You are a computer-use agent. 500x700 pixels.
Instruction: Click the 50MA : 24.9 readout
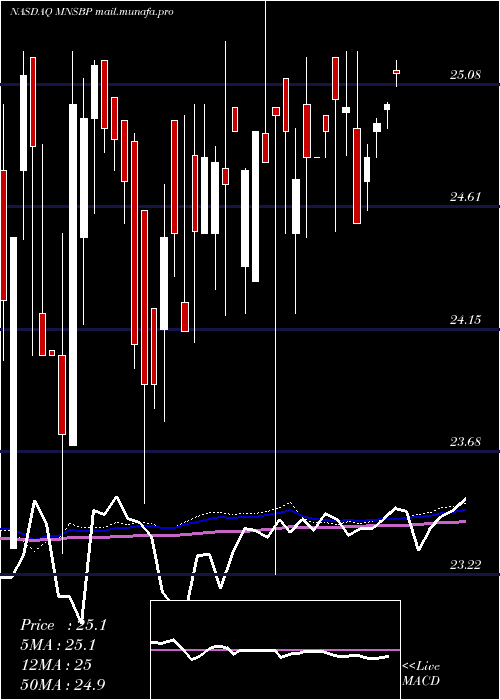click(63, 684)
